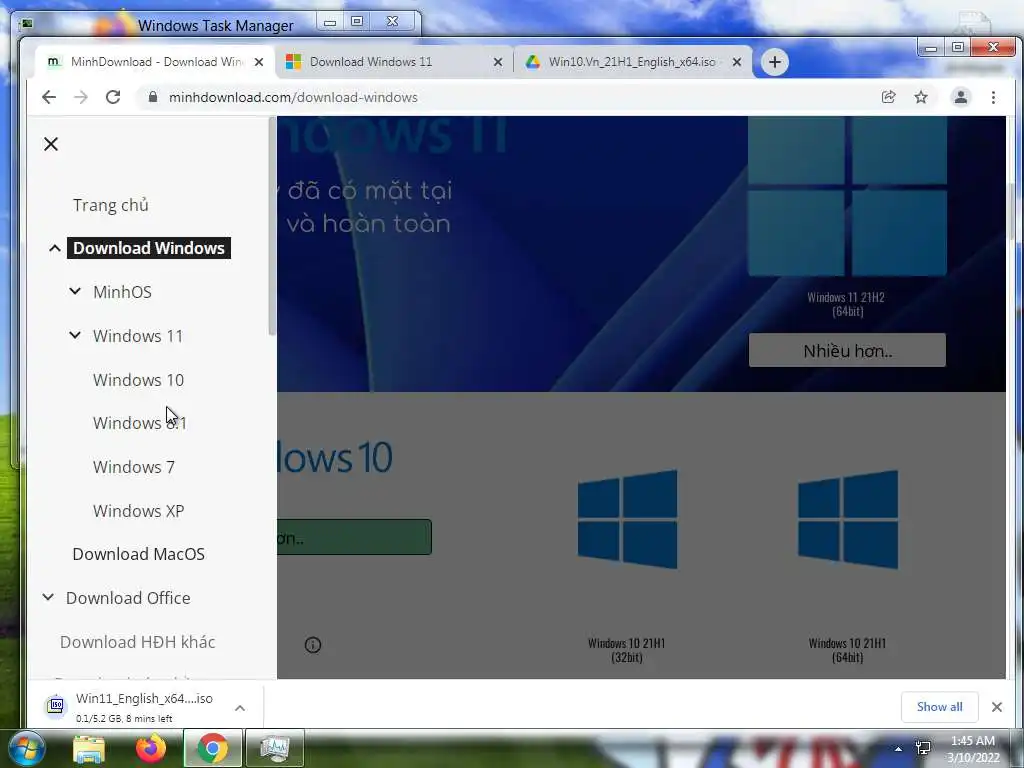
Task: Click the side menu scrollbar
Action: click(x=272, y=227)
